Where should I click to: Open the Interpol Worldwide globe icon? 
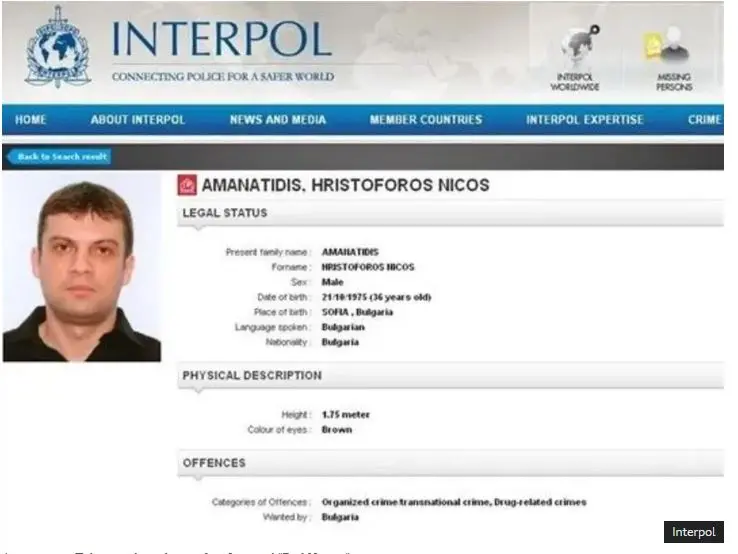(x=580, y=46)
